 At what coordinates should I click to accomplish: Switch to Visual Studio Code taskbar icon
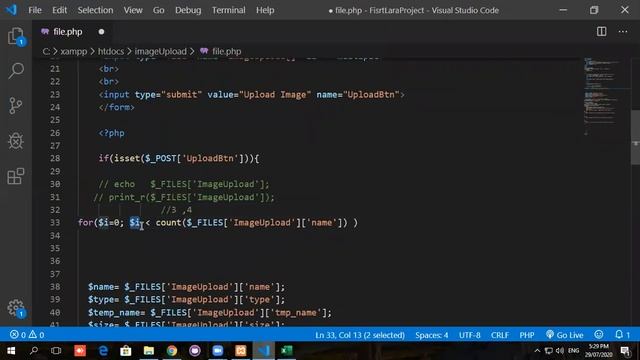pyautogui.click(x=264, y=351)
